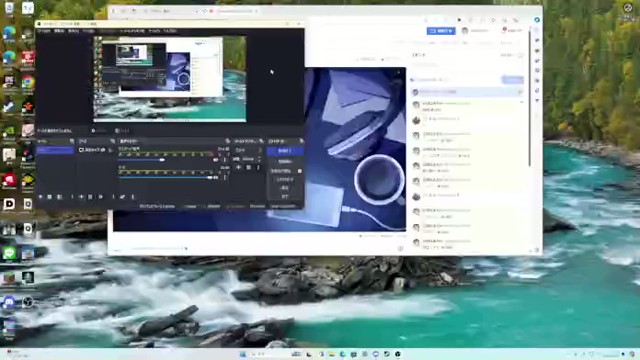Image resolution: width=640 pixels, height=360 pixels.
Task: Remove the selected scene with trash icon
Action: point(49,197)
